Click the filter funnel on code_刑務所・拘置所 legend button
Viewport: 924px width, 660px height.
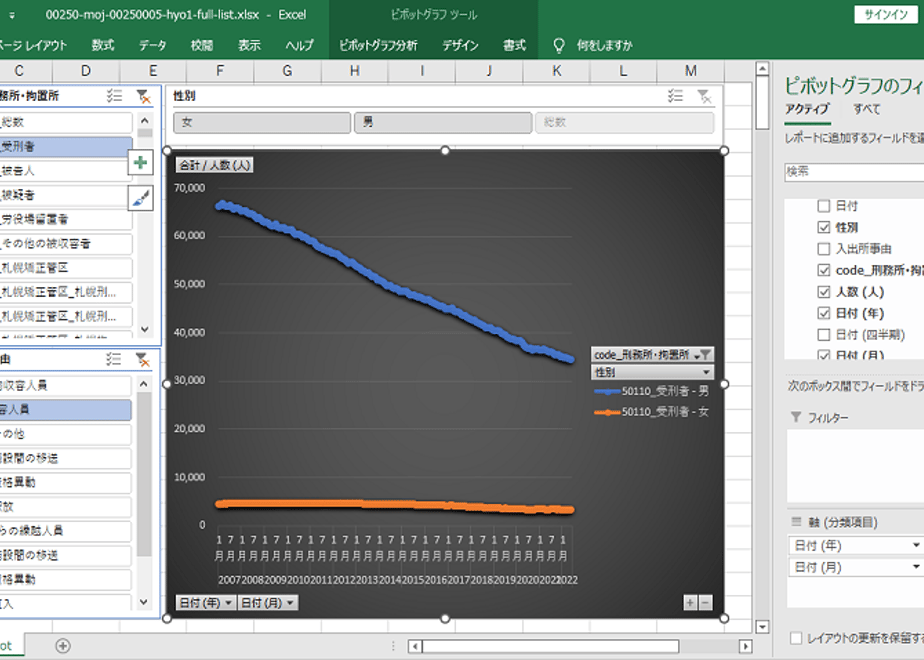click(x=703, y=355)
